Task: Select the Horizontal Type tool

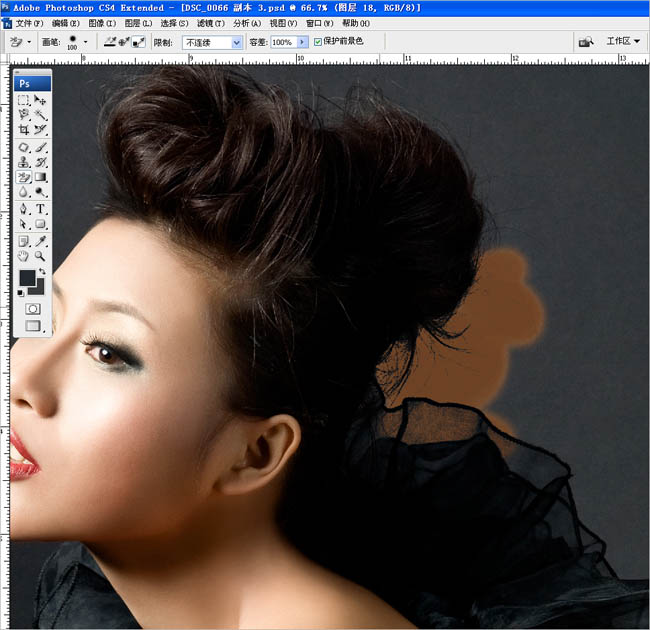Action: point(41,209)
